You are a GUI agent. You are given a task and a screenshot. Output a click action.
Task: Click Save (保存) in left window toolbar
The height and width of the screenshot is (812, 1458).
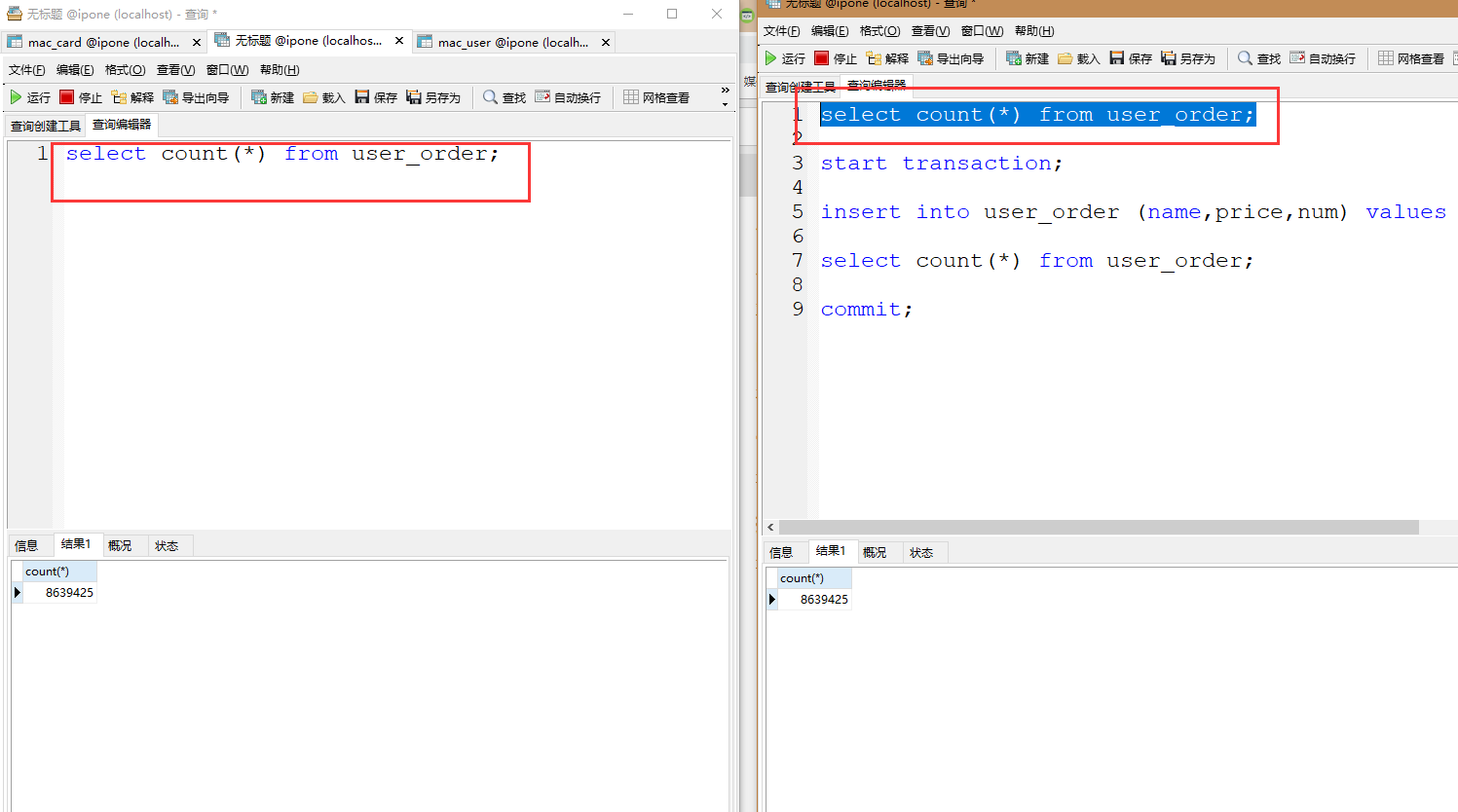click(376, 97)
